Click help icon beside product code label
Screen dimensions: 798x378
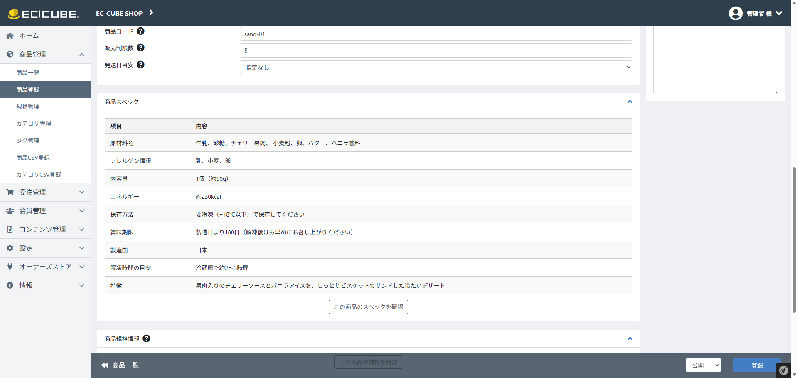(140, 31)
